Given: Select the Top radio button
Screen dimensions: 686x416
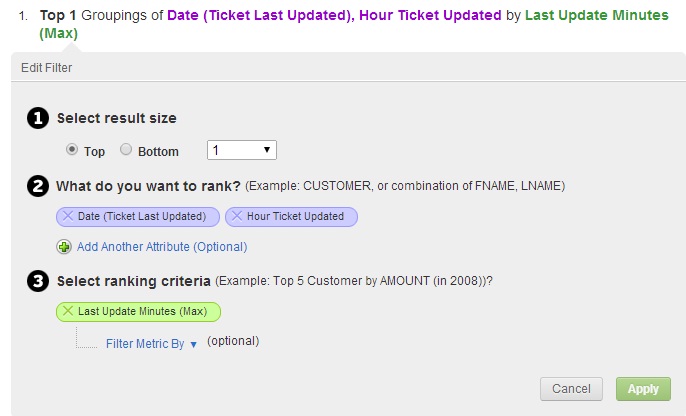Looking at the screenshot, I should [x=72, y=150].
